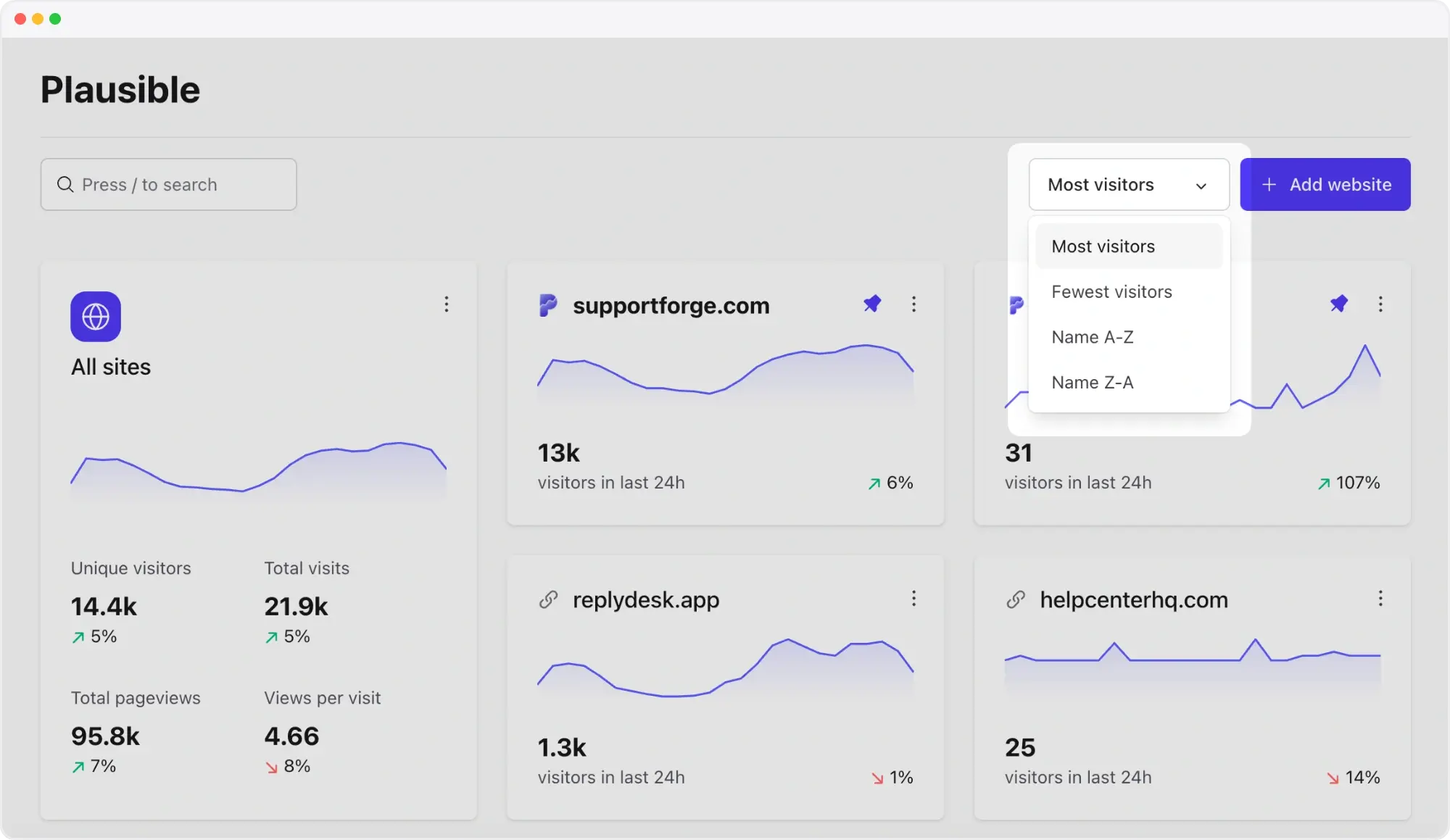Screen dimensions: 1450x840
Task: Select Fewest visitors sort option
Action: tap(1111, 292)
